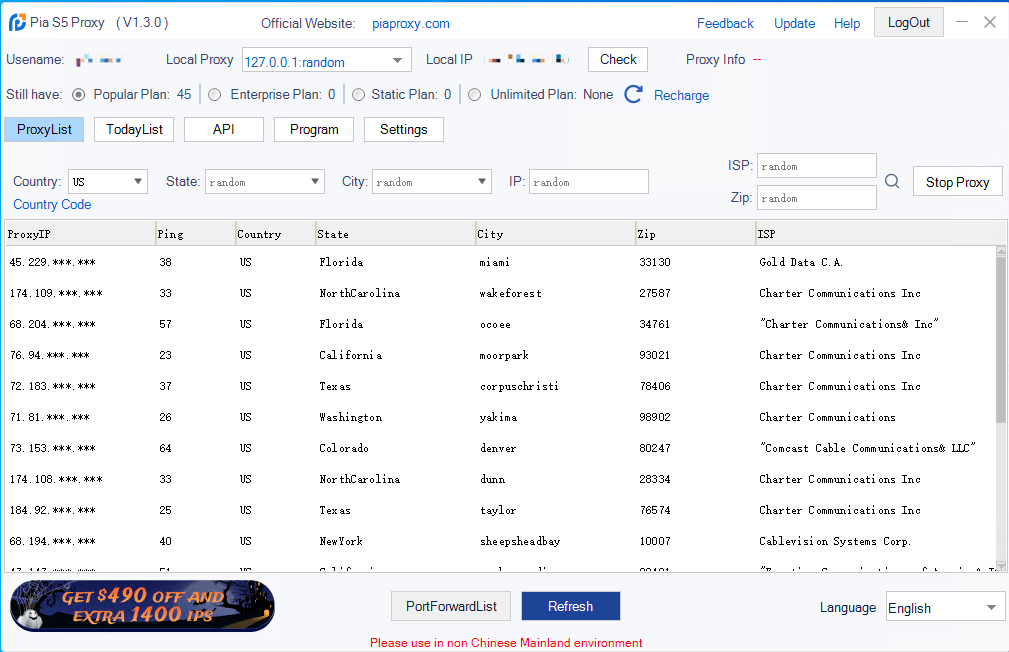
Task: Close the Pia S5 Proxy window
Action: point(990,22)
